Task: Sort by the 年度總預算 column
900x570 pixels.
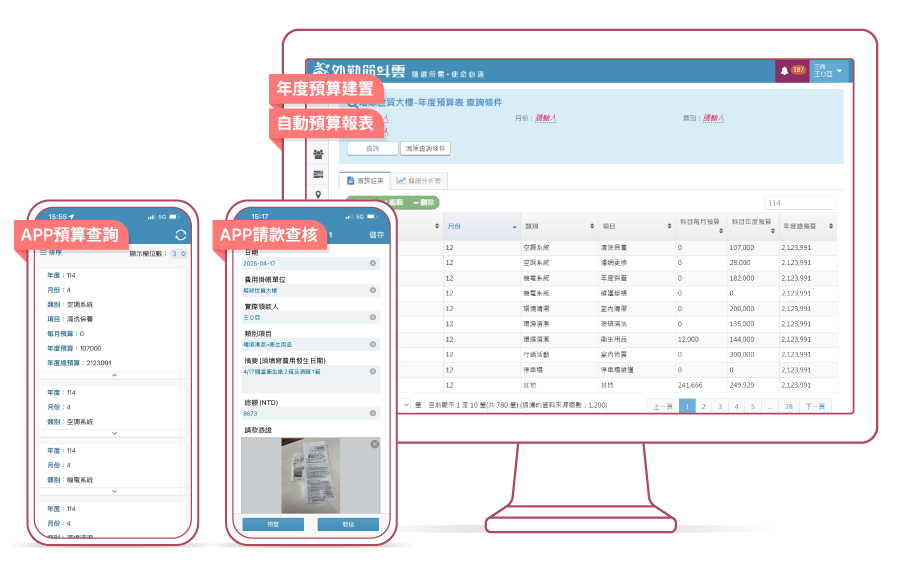Action: (808, 226)
